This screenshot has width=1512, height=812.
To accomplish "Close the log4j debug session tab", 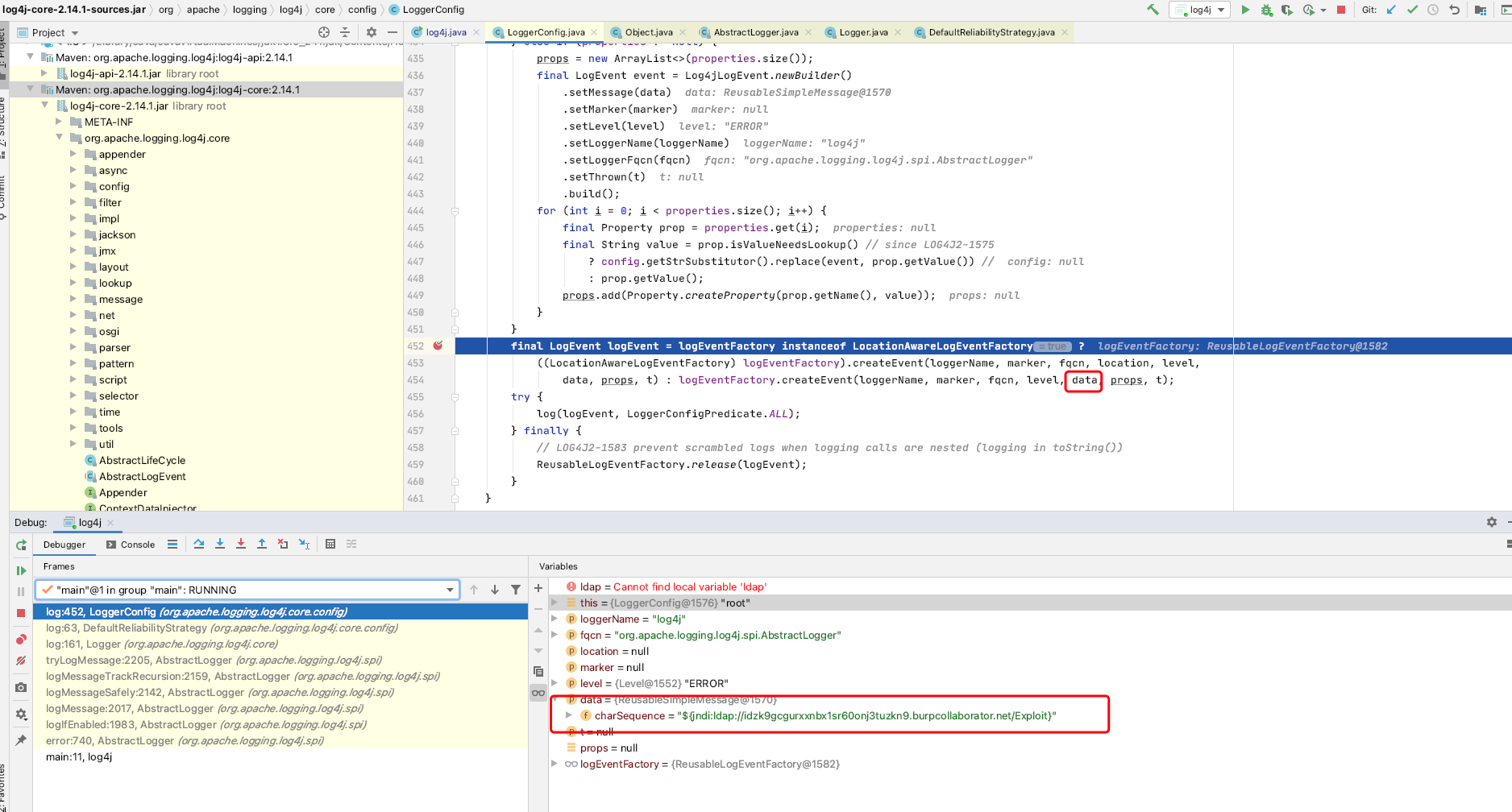I will point(111,523).
